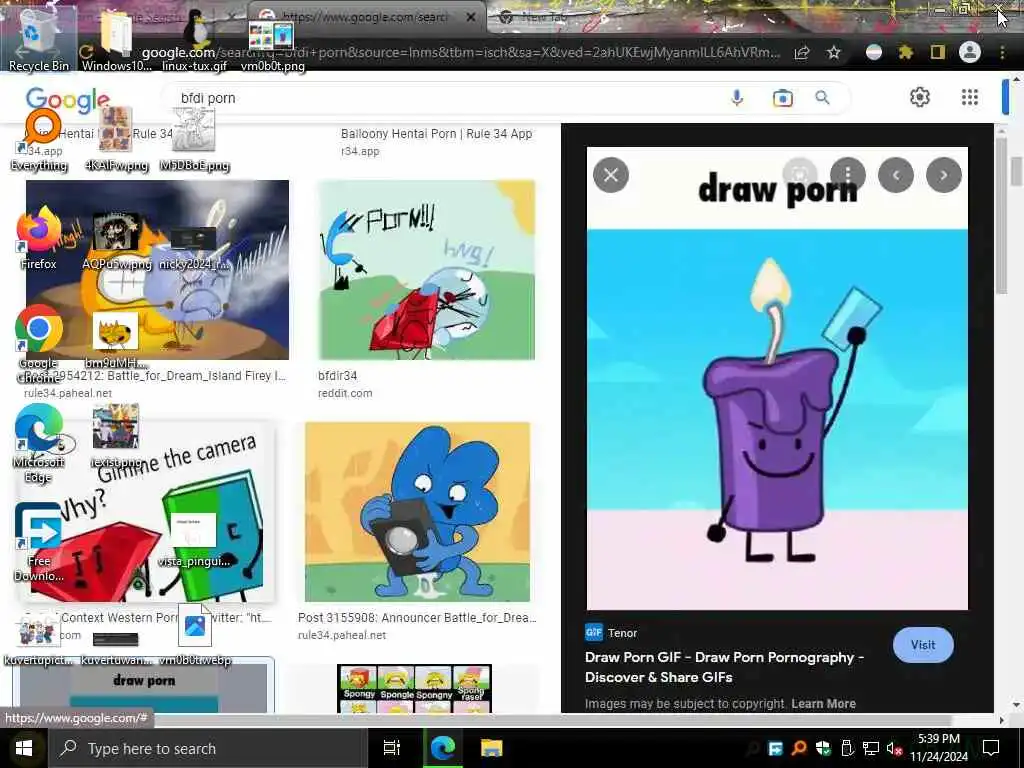1024x768 pixels.
Task: Open the M5DBoE.png desktop file
Action: point(194,140)
